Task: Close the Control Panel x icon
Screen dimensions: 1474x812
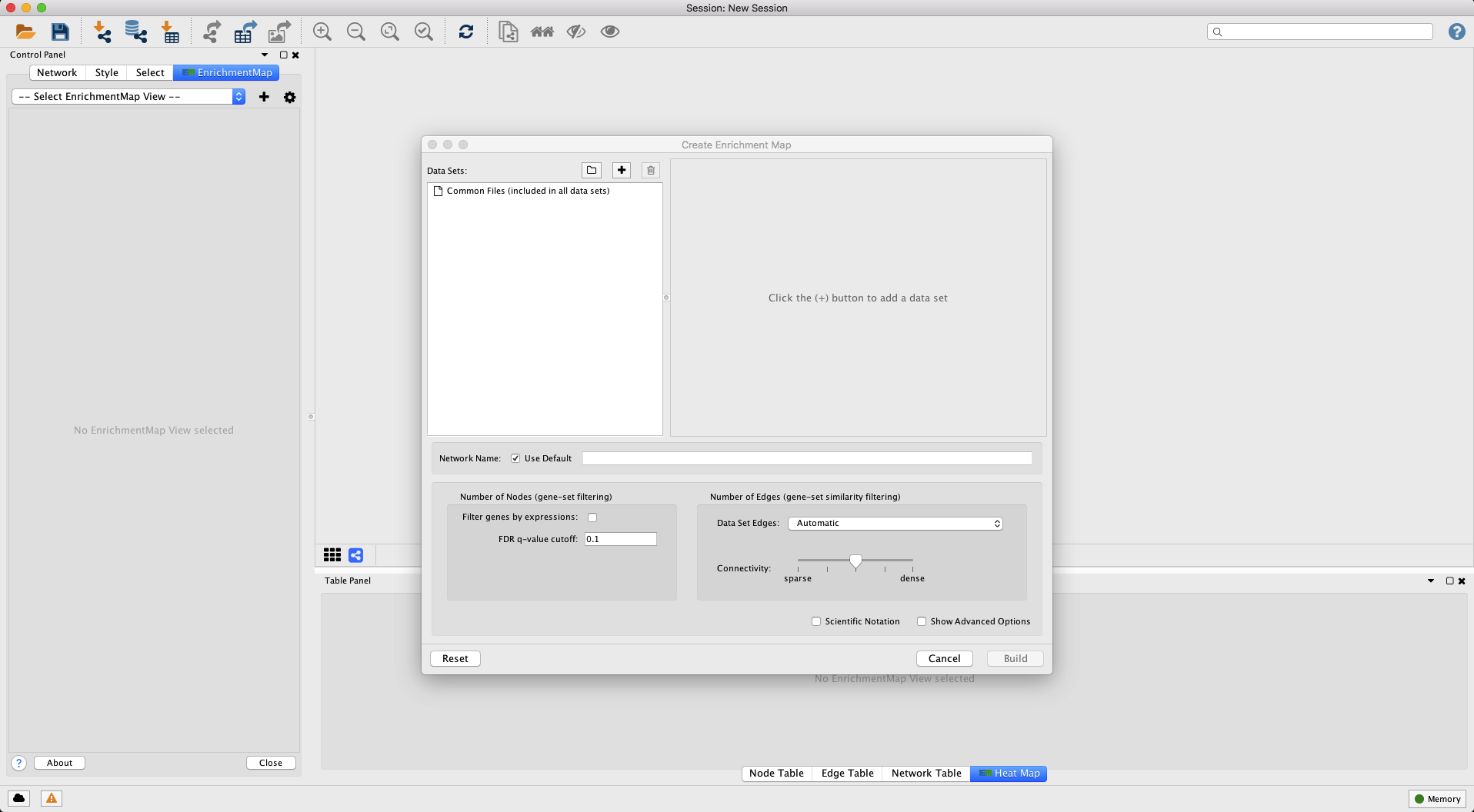Action: (295, 55)
